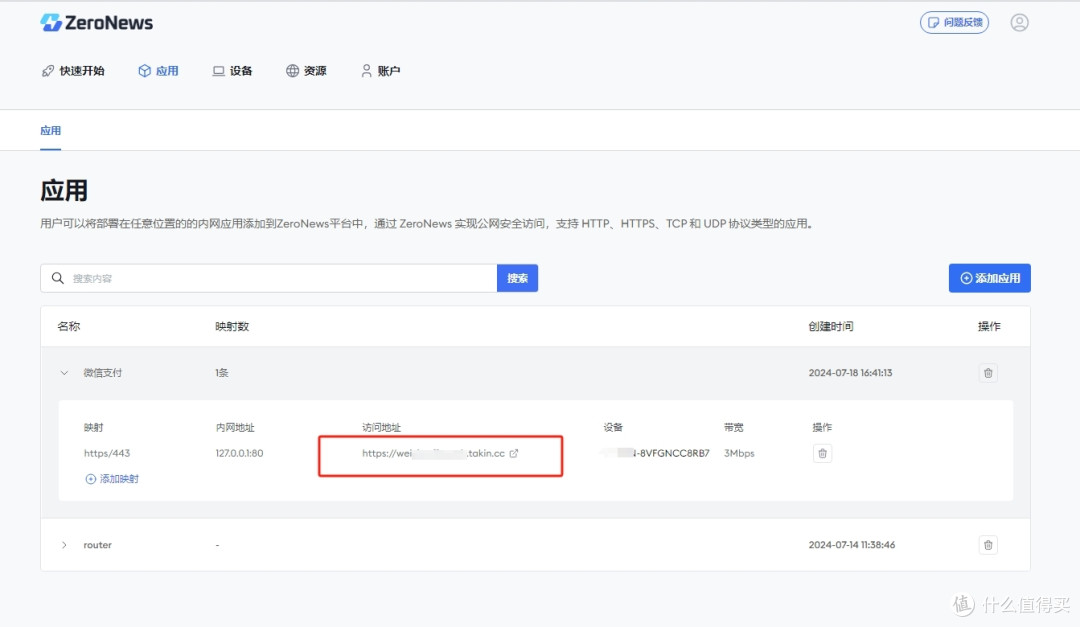Go to the 资源 menu item

(307, 71)
